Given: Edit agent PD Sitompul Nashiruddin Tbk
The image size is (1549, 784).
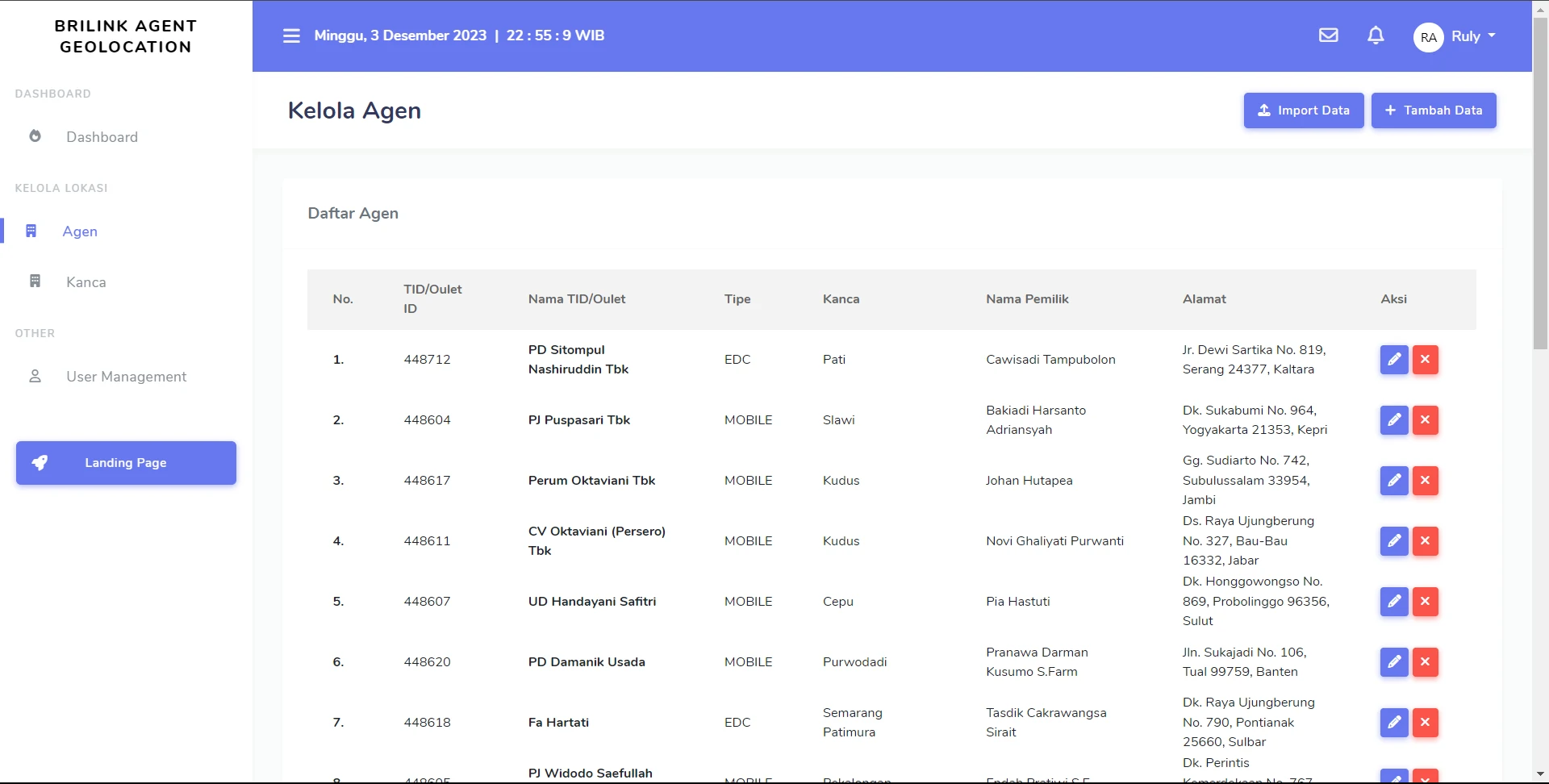Looking at the screenshot, I should (1393, 360).
